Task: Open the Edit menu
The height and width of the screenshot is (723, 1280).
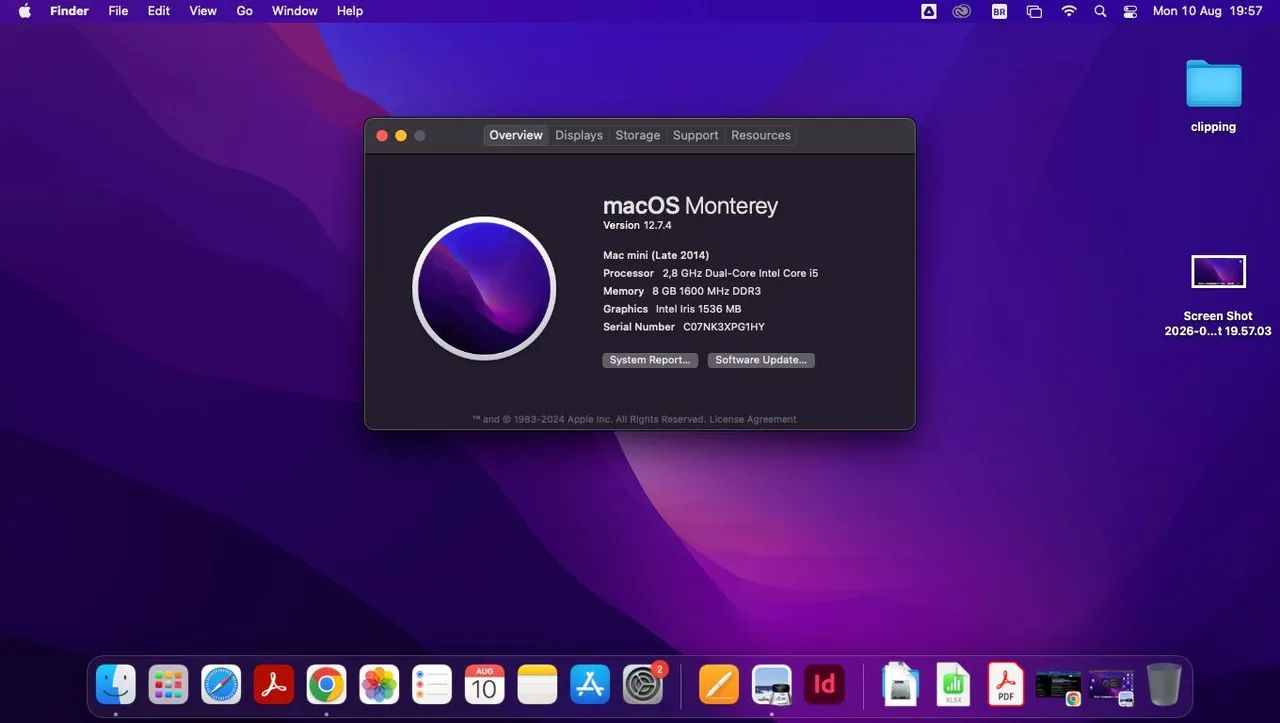Action: pos(158,11)
